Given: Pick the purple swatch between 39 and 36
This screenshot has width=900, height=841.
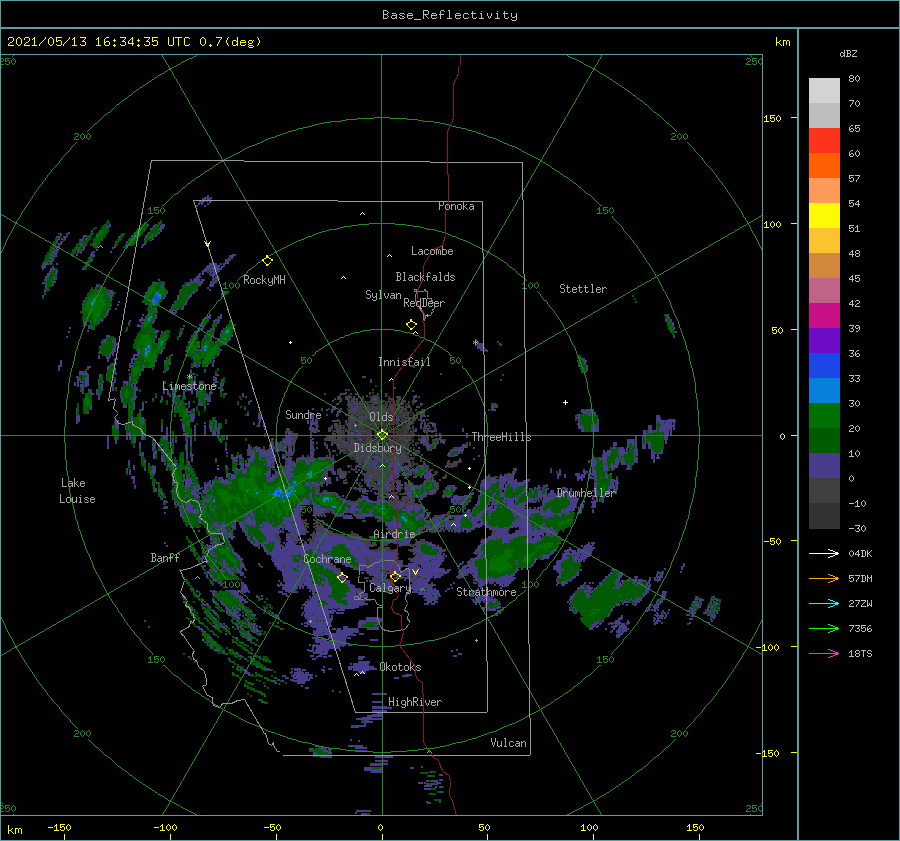Looking at the screenshot, I should pos(824,340).
